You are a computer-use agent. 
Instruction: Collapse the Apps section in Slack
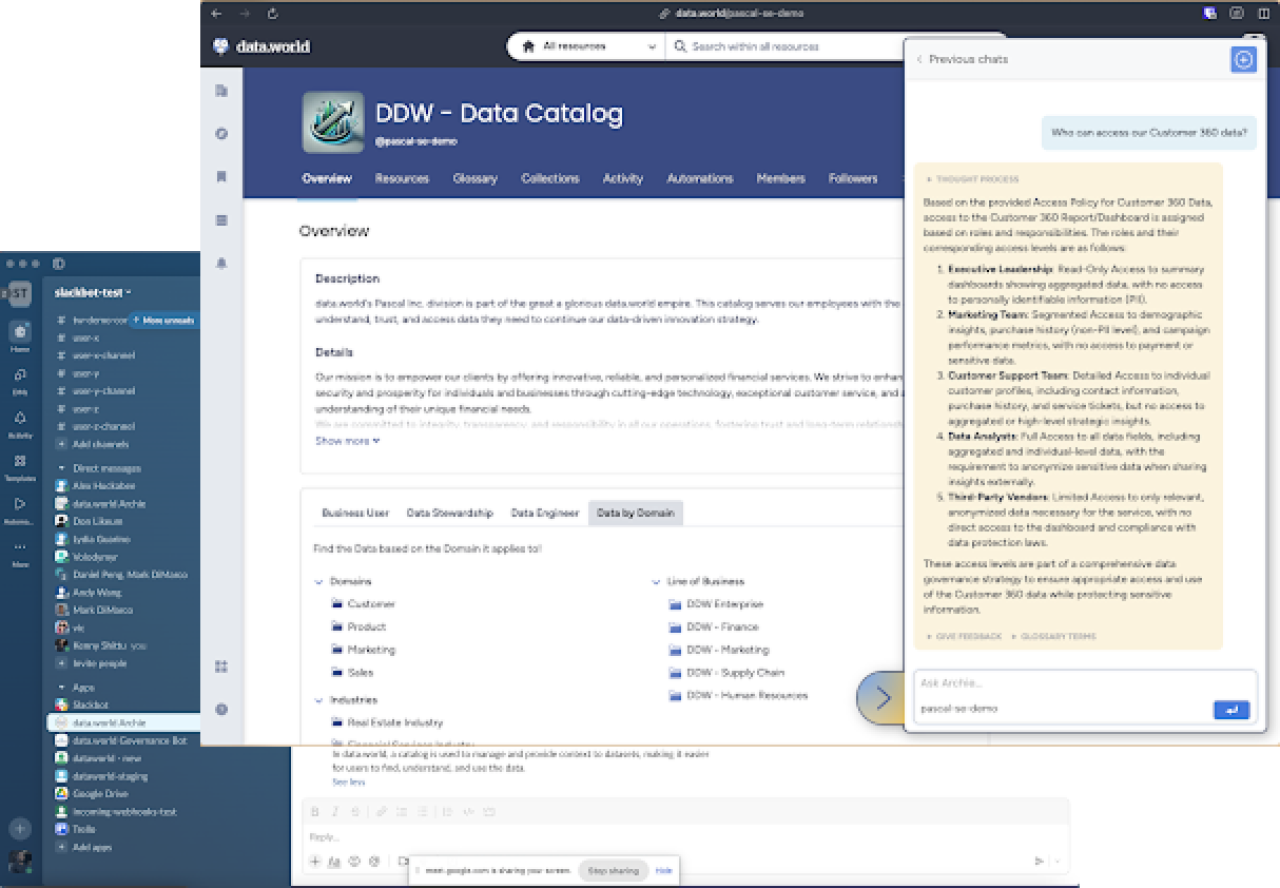[62, 687]
